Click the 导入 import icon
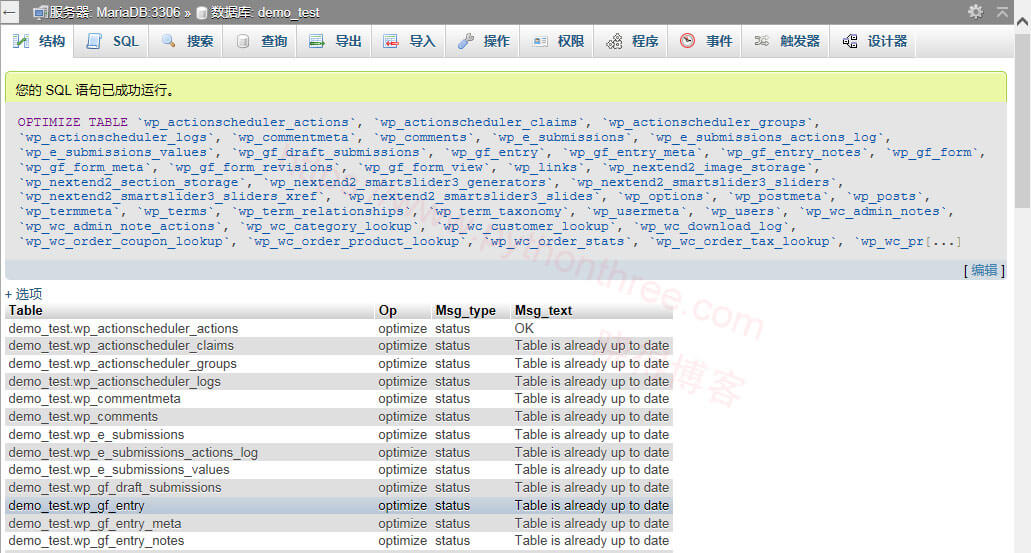The height and width of the screenshot is (553, 1031). tap(391, 41)
